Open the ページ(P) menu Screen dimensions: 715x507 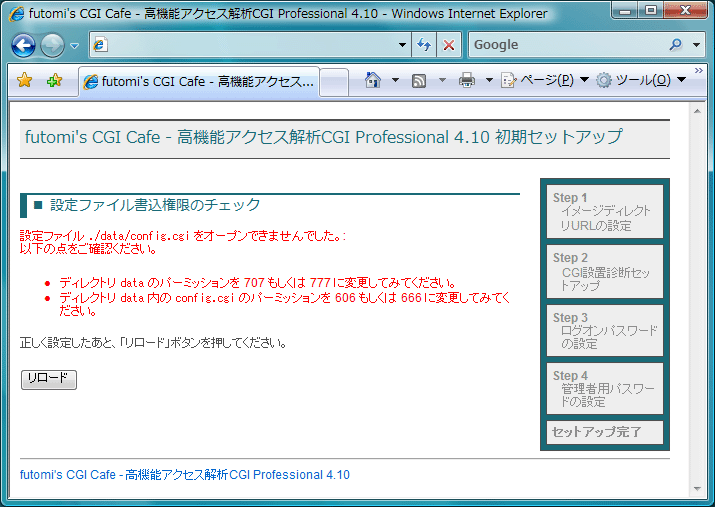[544, 80]
